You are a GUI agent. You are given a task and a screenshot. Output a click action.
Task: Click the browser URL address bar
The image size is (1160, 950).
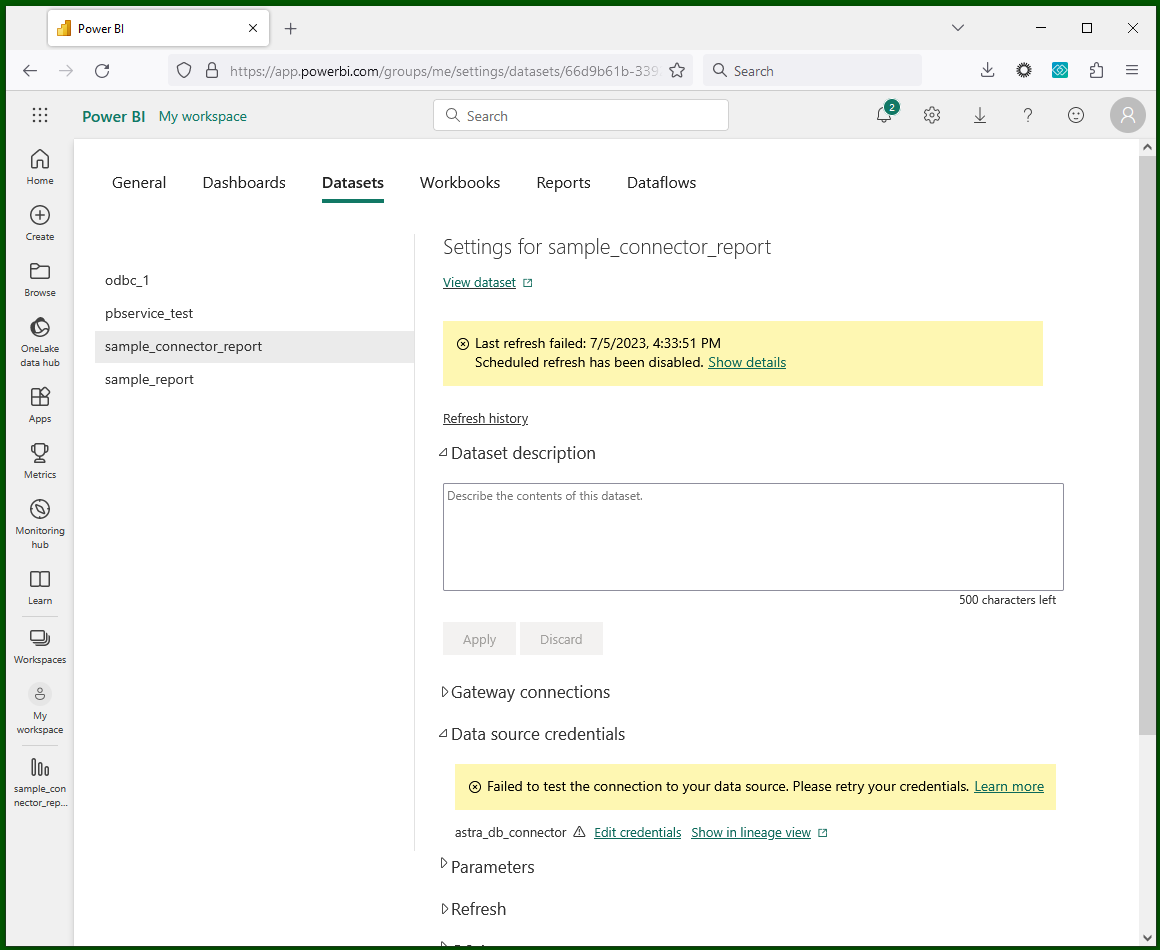(443, 71)
